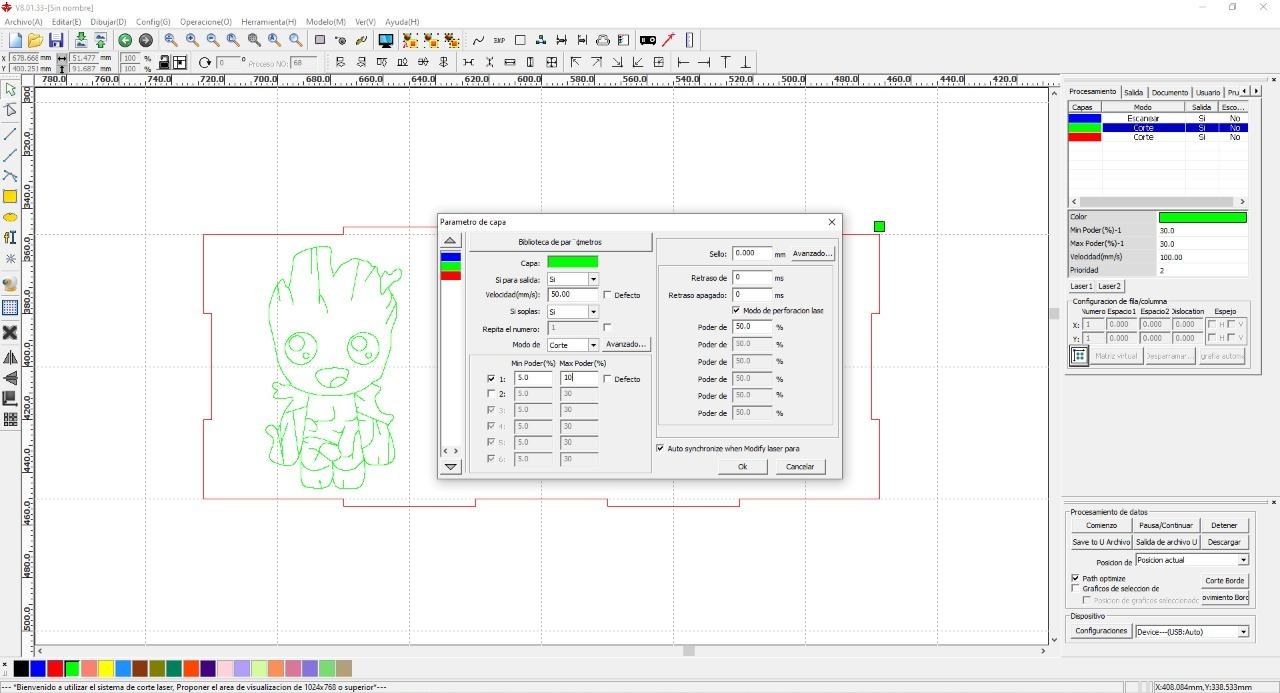
Task: Select the node edit tool
Action: [10, 110]
